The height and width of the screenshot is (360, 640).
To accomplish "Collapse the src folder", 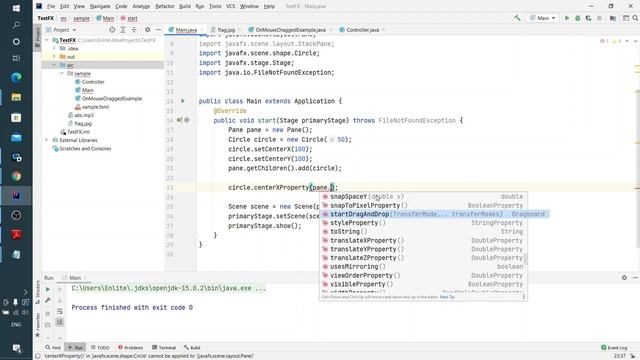I will point(54,65).
